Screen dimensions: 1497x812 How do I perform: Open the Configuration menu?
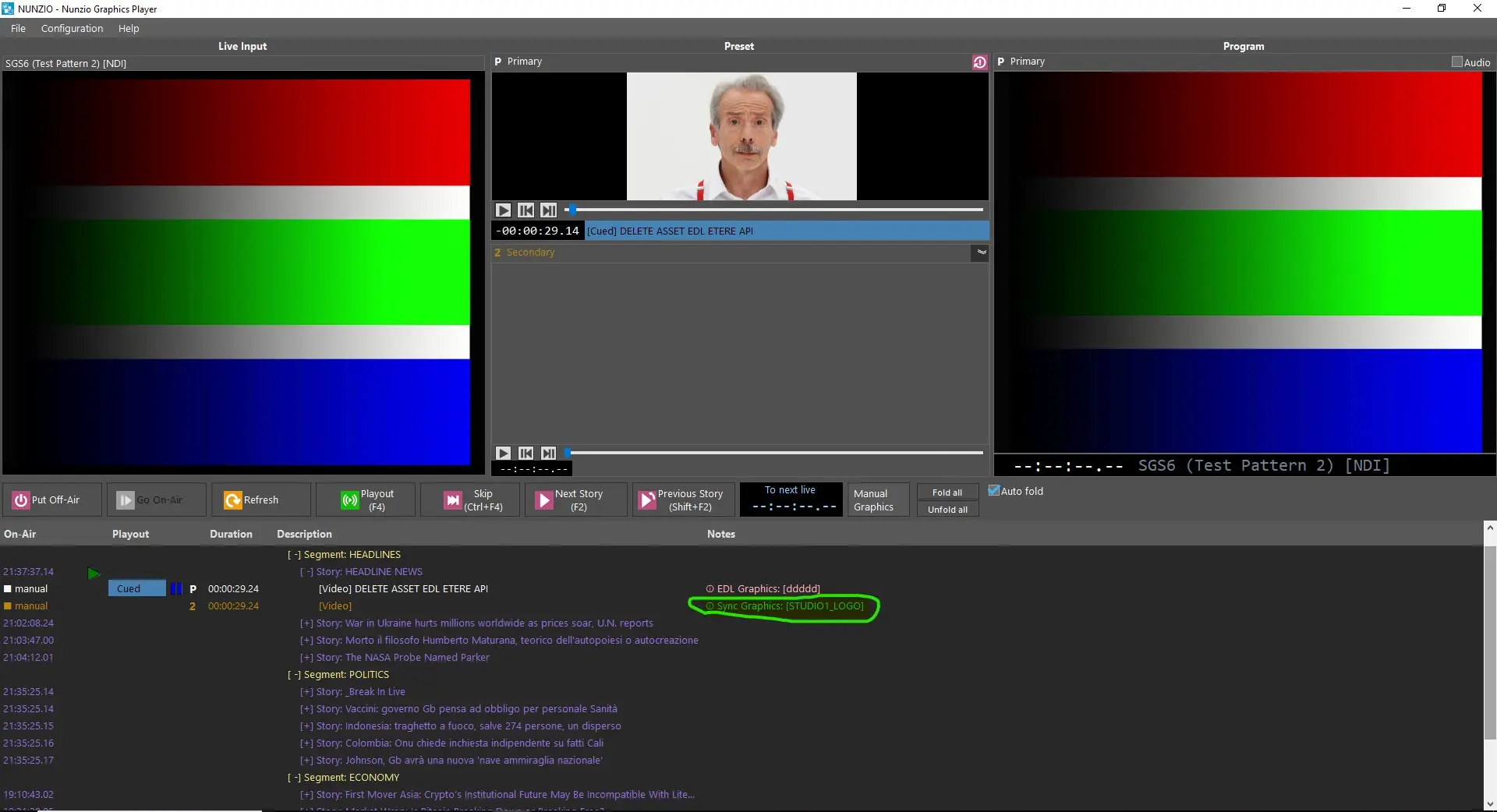(x=72, y=29)
